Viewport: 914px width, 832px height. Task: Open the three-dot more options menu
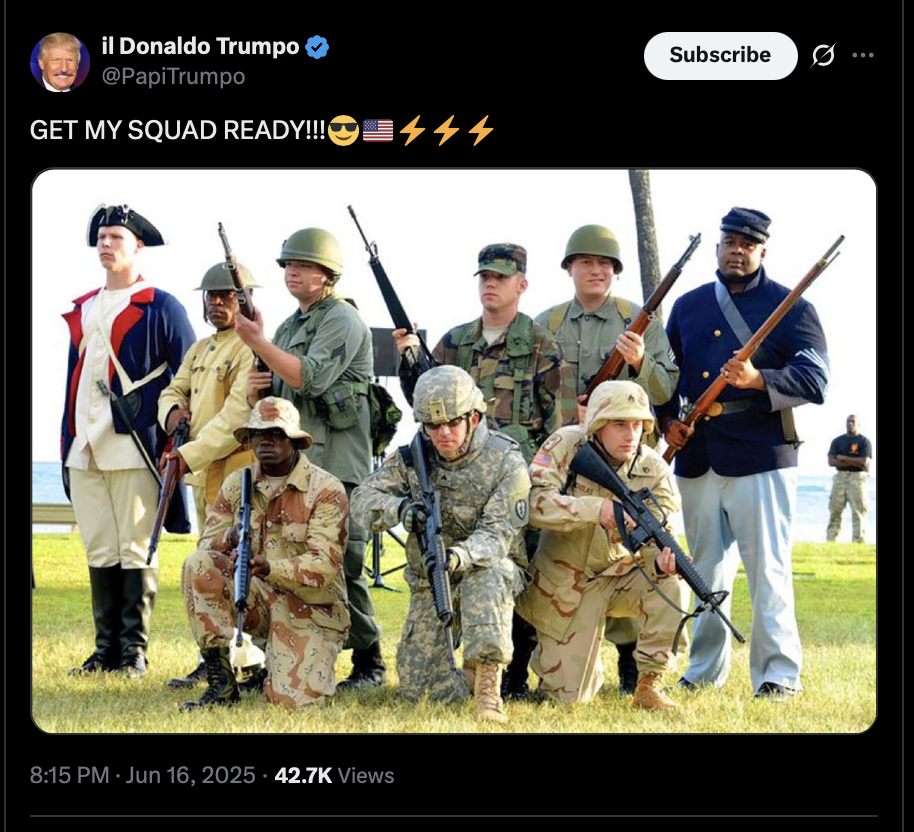[x=863, y=55]
